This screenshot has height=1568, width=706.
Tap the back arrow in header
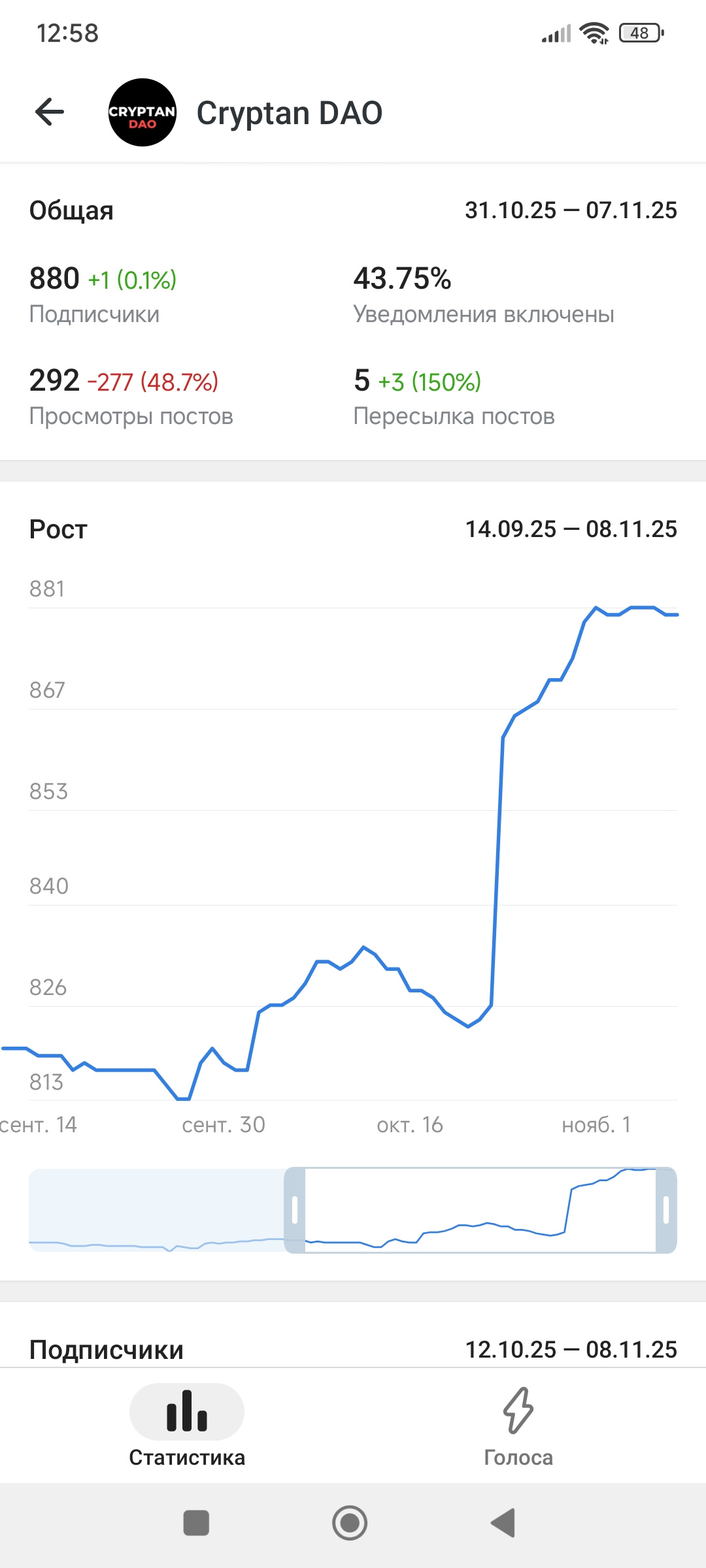click(50, 112)
